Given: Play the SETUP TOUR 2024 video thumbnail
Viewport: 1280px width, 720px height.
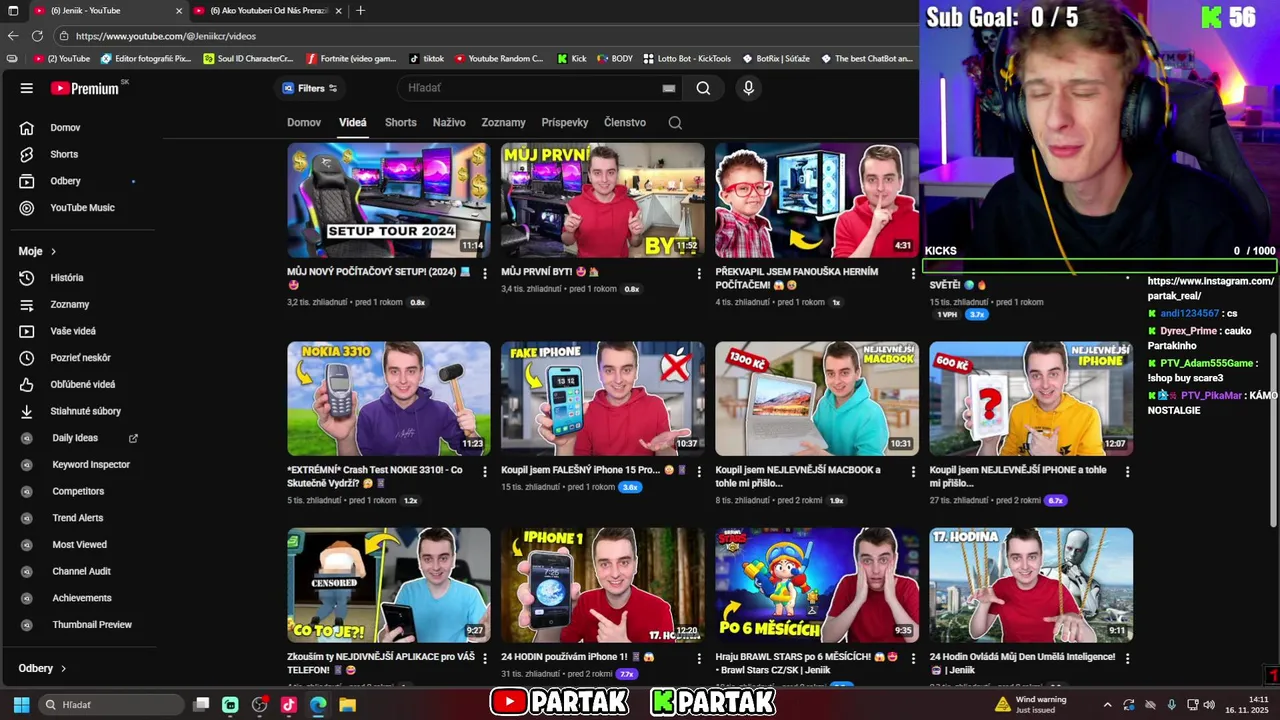Looking at the screenshot, I should pyautogui.click(x=389, y=200).
